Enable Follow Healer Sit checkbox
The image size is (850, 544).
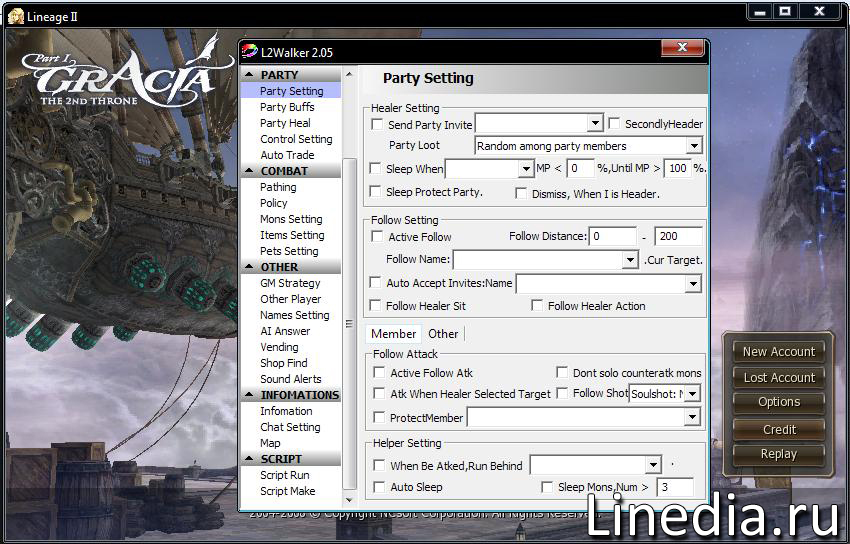point(377,306)
